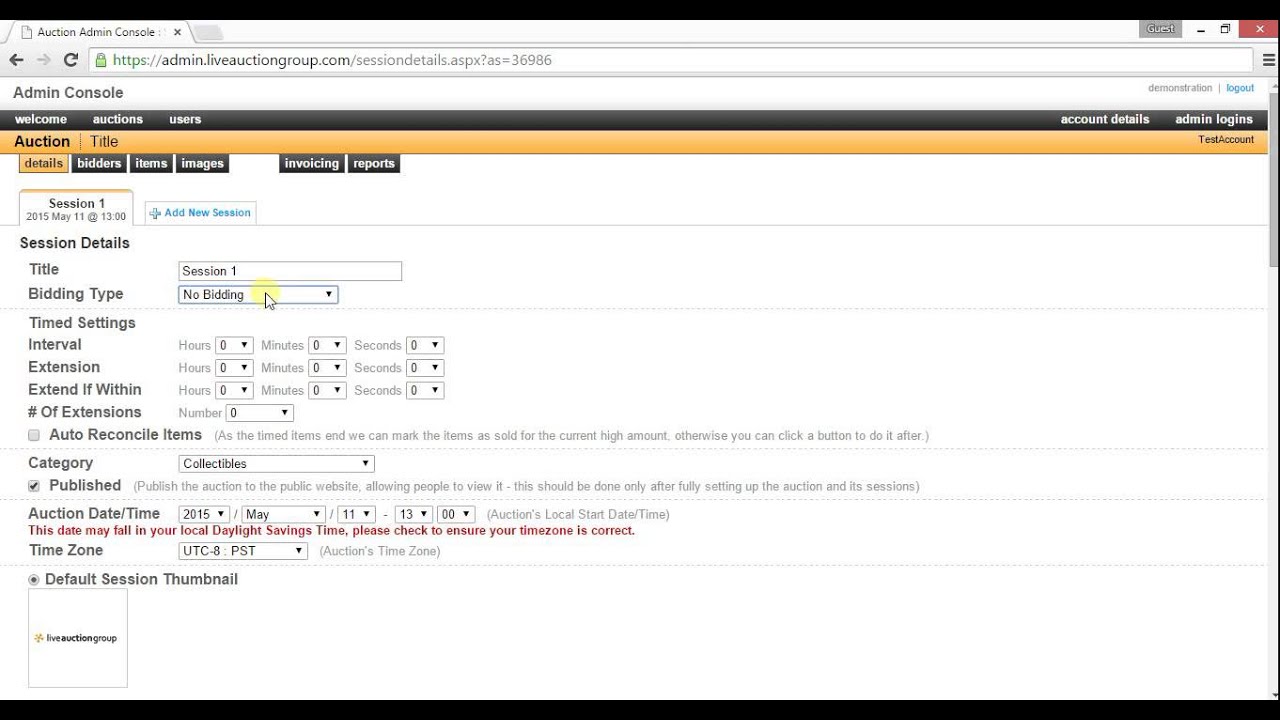Click the Auction breadcrumb label
Screen dimensions: 1280x720
coord(42,142)
